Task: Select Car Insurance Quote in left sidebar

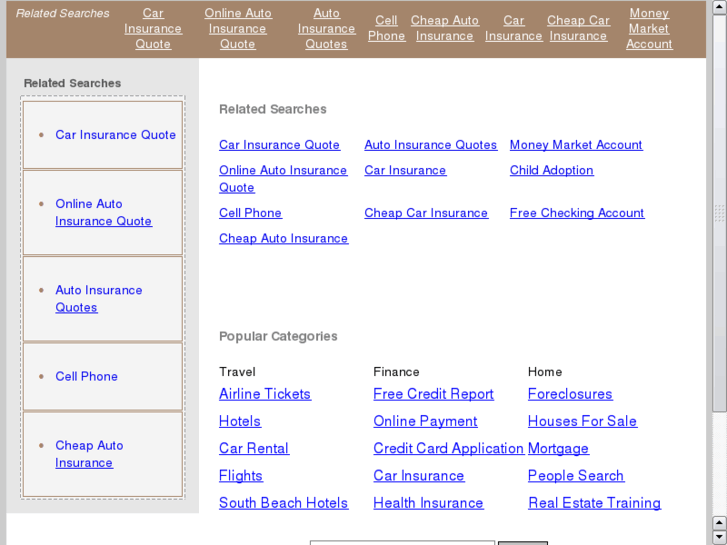Action: [115, 135]
